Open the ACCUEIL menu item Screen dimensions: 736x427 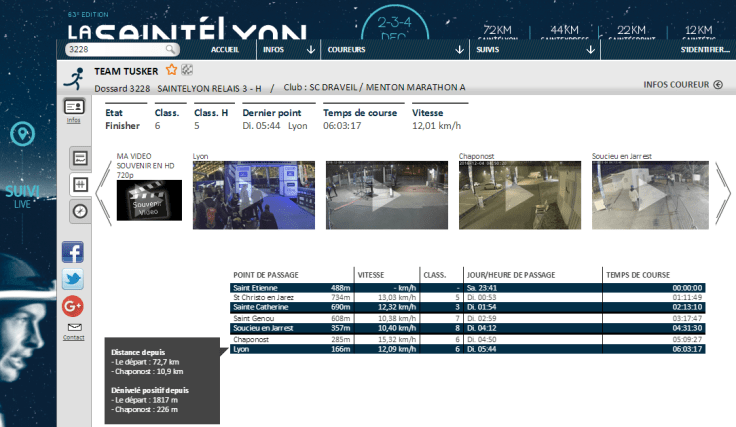point(225,49)
